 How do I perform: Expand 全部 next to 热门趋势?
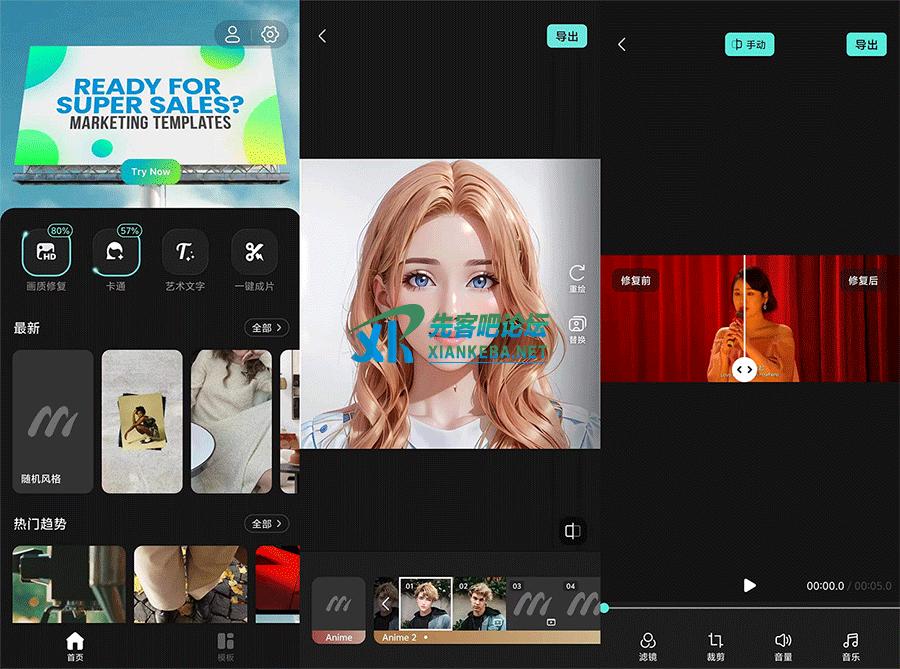(x=267, y=523)
